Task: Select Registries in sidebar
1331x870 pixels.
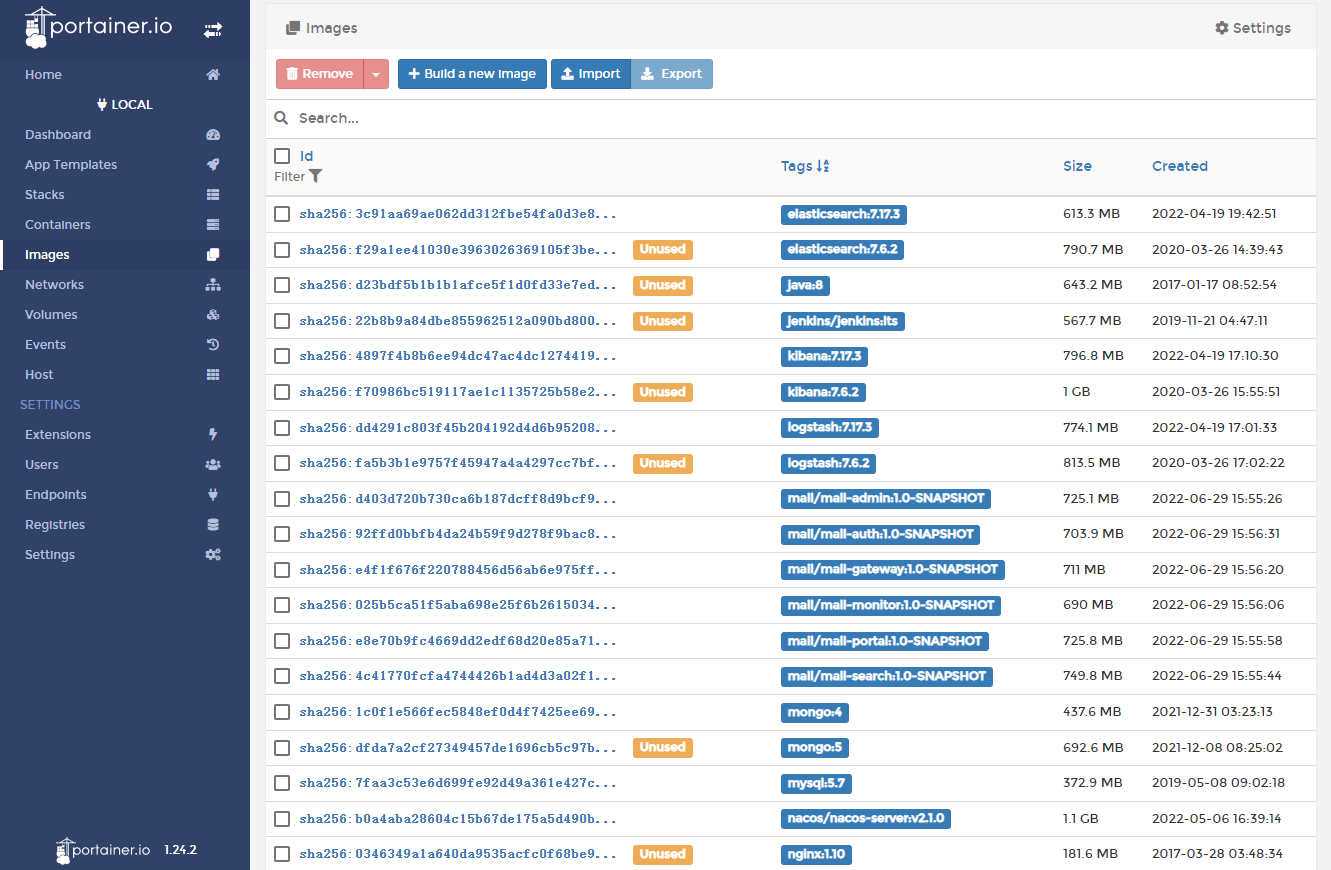Action: click(x=125, y=525)
